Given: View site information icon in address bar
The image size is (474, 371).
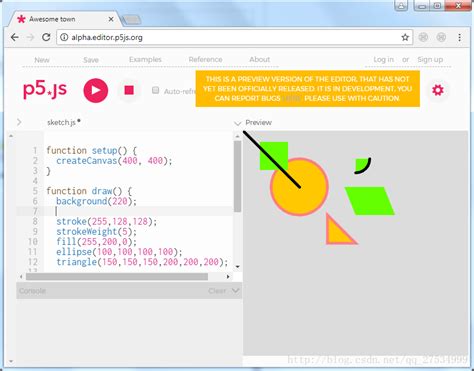Looking at the screenshot, I should pos(64,37).
